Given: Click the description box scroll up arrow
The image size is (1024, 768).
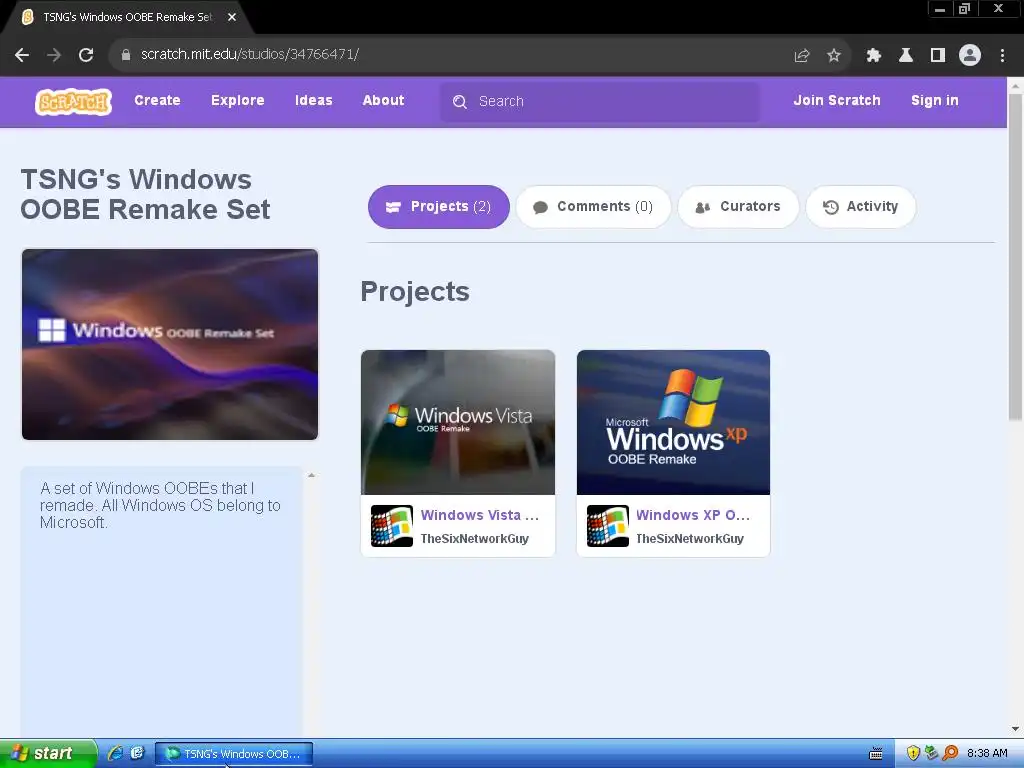Looking at the screenshot, I should (312, 475).
